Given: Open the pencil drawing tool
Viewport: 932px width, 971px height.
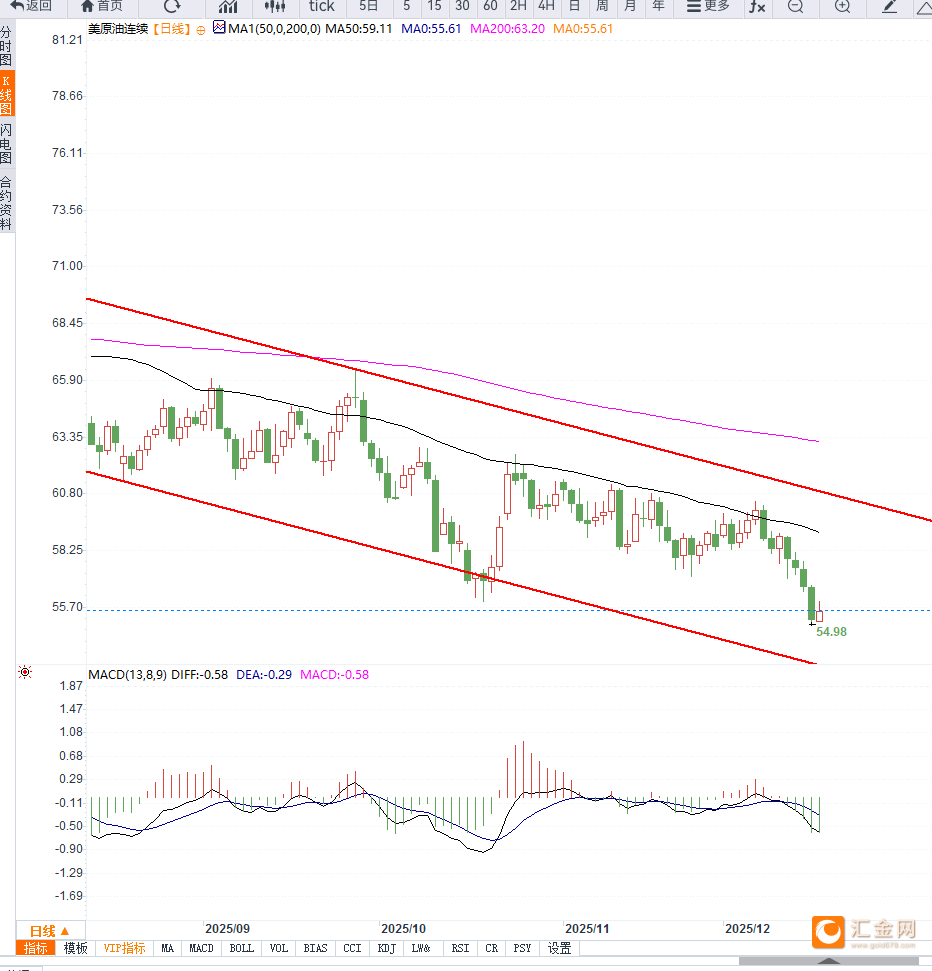Looking at the screenshot, I should [889, 7].
